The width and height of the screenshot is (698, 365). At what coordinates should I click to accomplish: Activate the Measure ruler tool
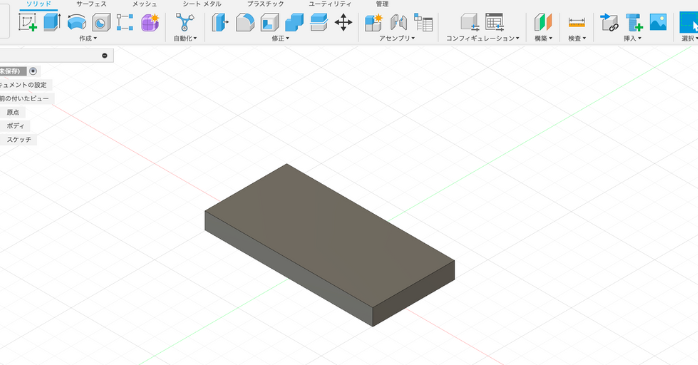[x=577, y=22]
